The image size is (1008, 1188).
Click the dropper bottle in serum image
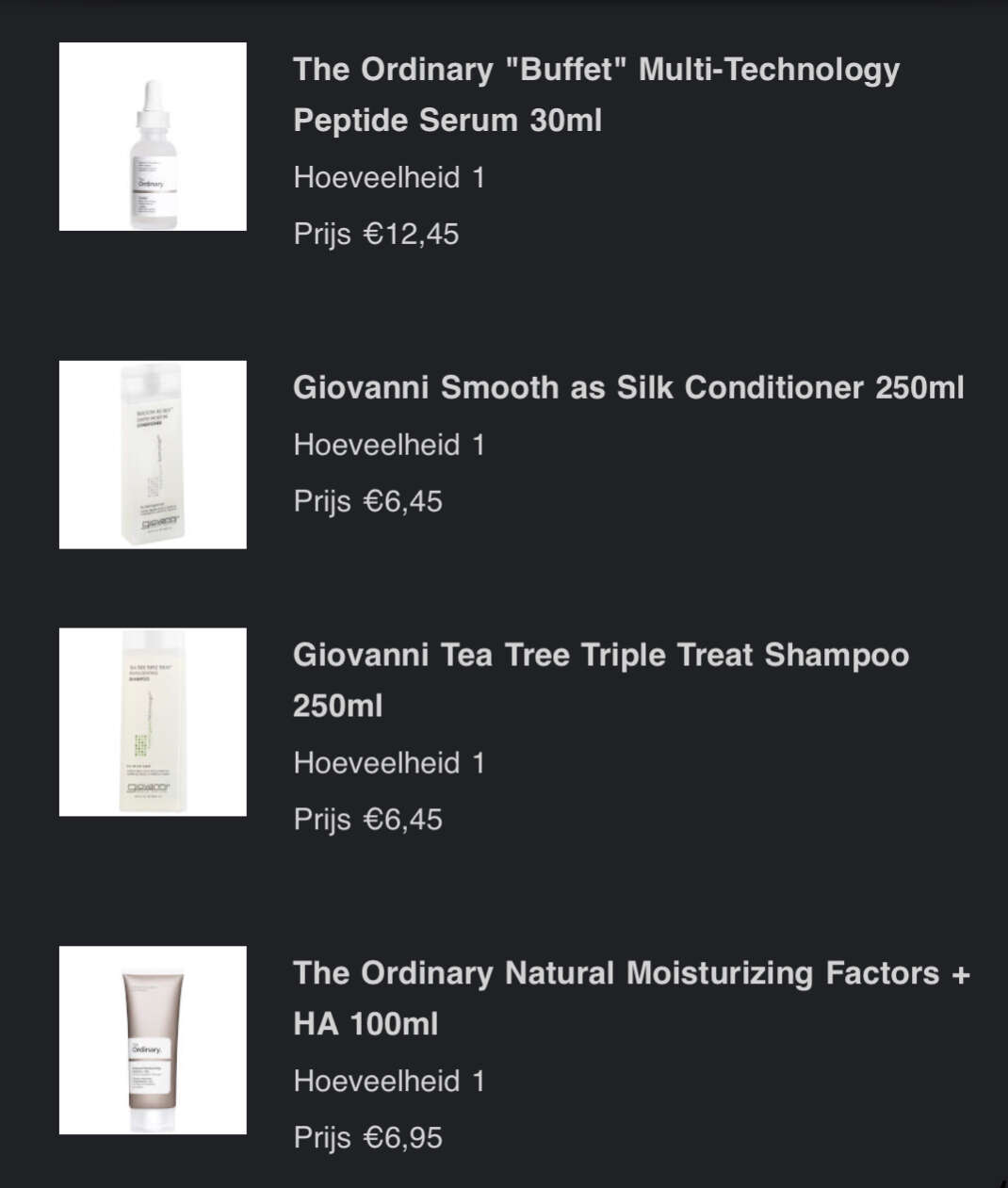[x=152, y=155]
